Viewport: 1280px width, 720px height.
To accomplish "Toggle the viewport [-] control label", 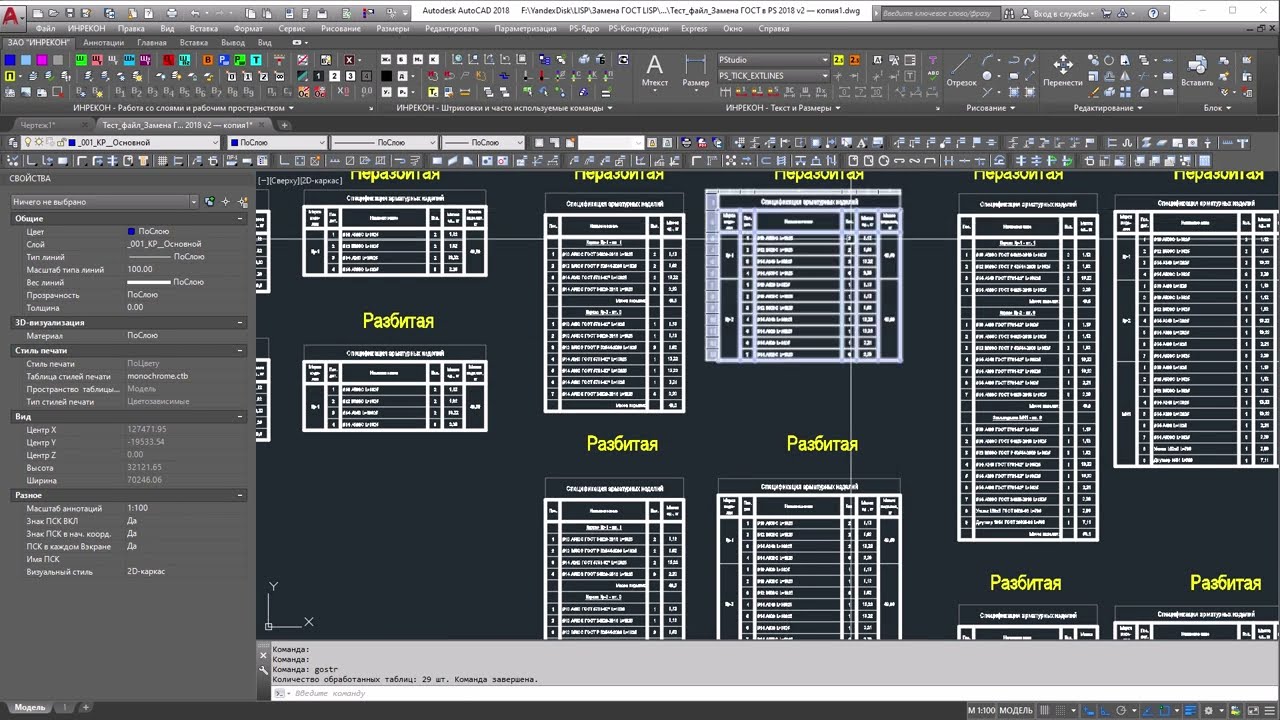I will [263, 180].
